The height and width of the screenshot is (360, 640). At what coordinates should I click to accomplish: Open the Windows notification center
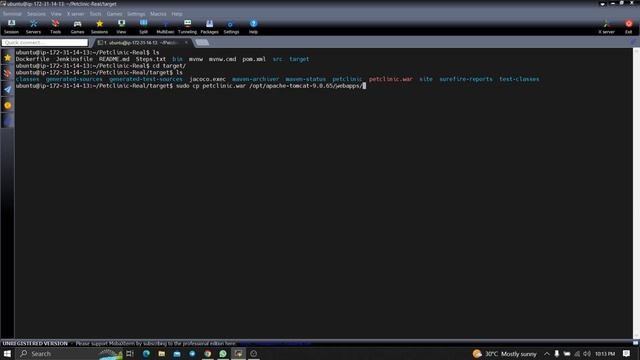[627, 353]
